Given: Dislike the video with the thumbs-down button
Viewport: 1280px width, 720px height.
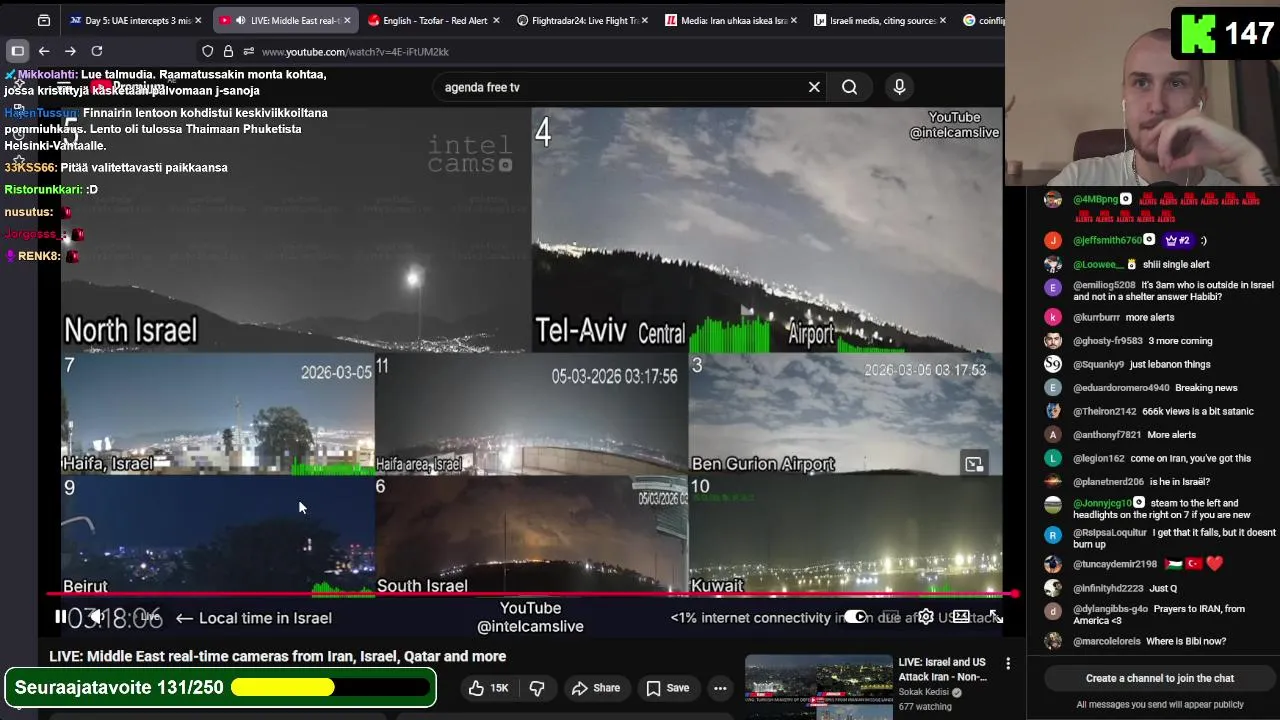Looking at the screenshot, I should [537, 688].
